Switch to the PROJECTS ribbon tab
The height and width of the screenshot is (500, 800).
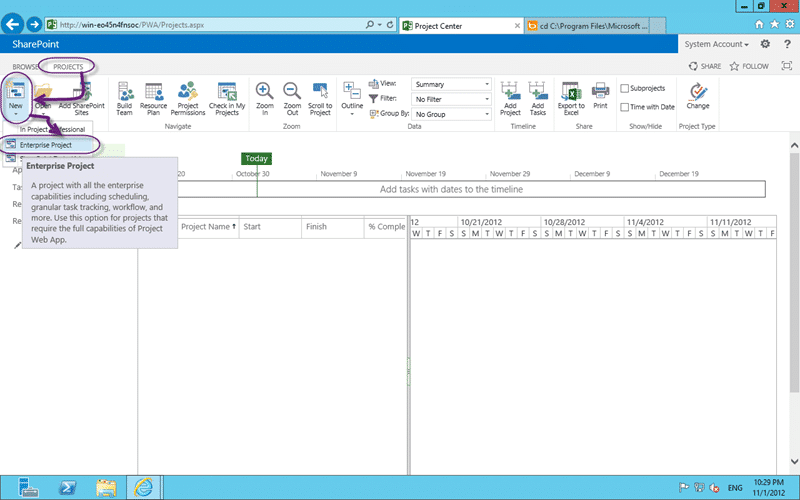(68, 66)
